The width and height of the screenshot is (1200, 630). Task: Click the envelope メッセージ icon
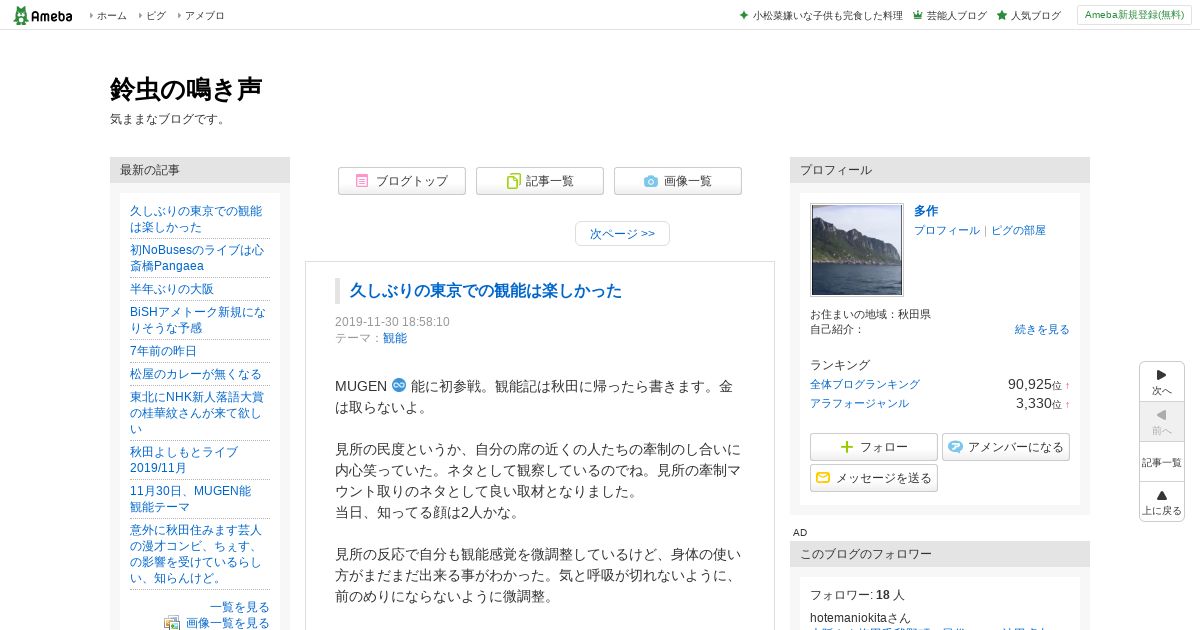823,478
